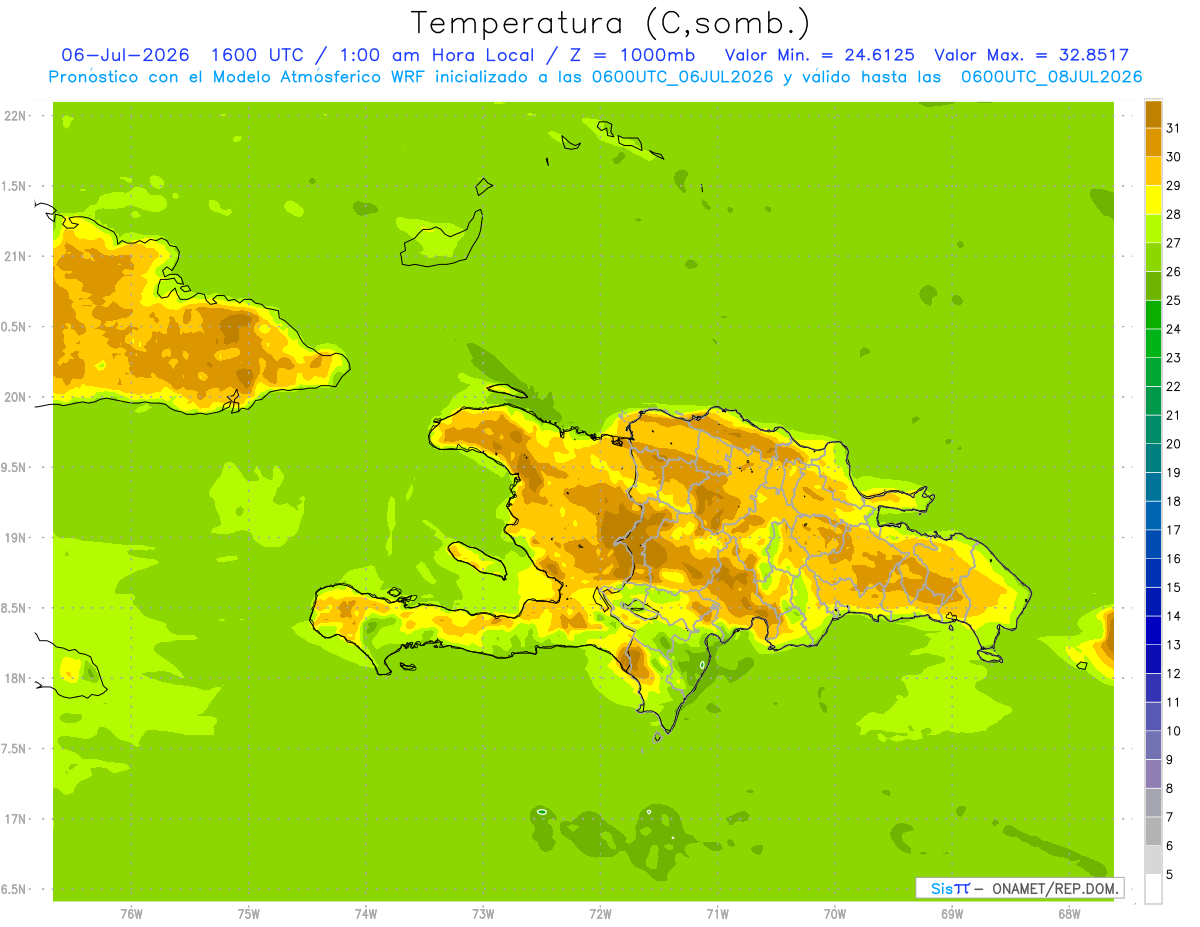This screenshot has width=1200, height=927.
Task: Select the "Z = 1000mb" level text
Action: [629, 55]
